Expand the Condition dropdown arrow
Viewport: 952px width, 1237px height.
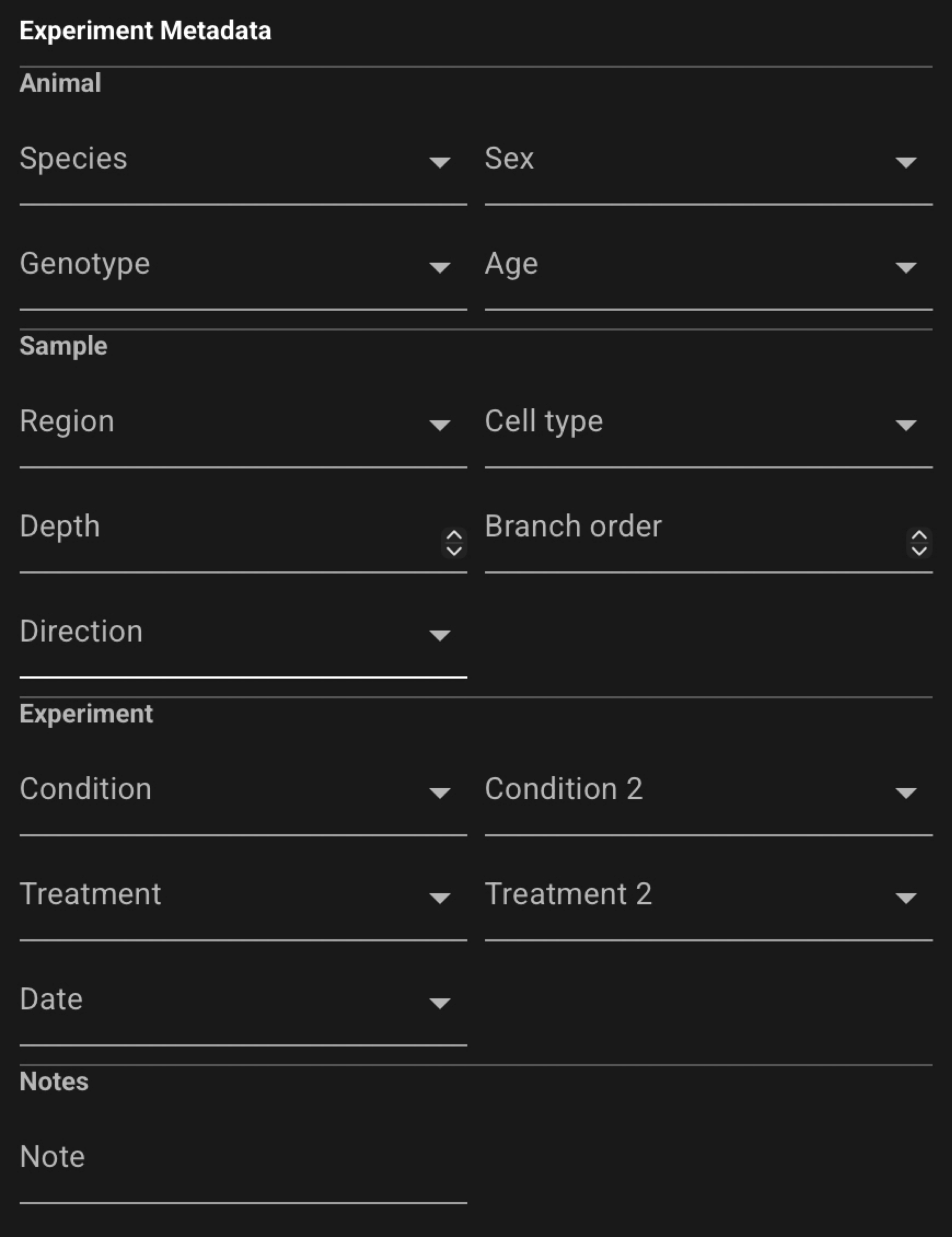[x=439, y=793]
